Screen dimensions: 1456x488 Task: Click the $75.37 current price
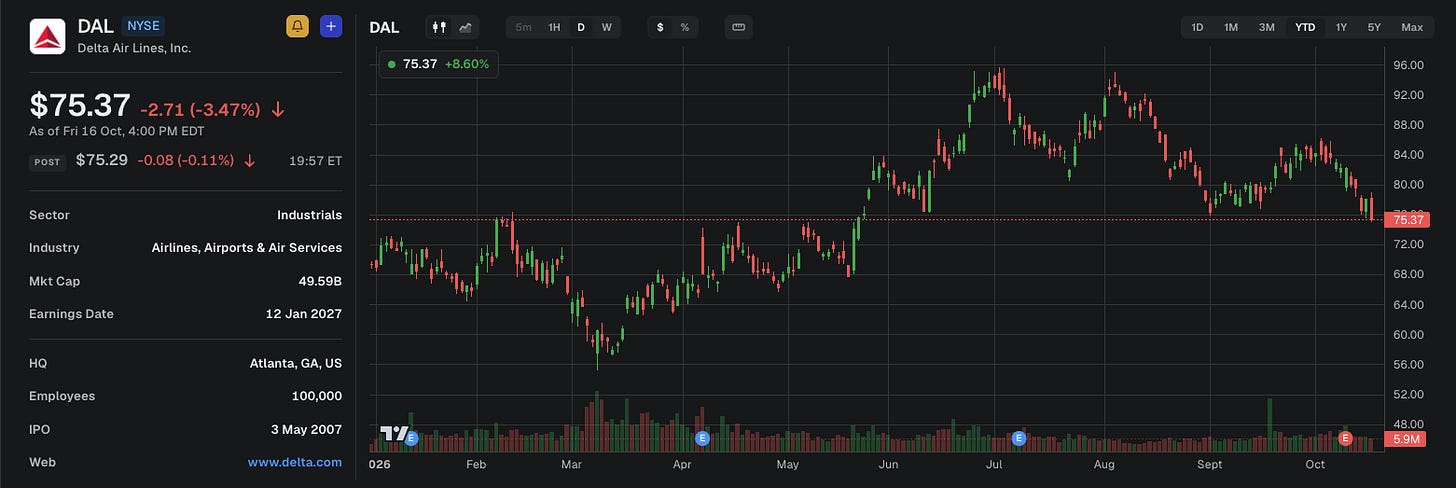click(80, 106)
